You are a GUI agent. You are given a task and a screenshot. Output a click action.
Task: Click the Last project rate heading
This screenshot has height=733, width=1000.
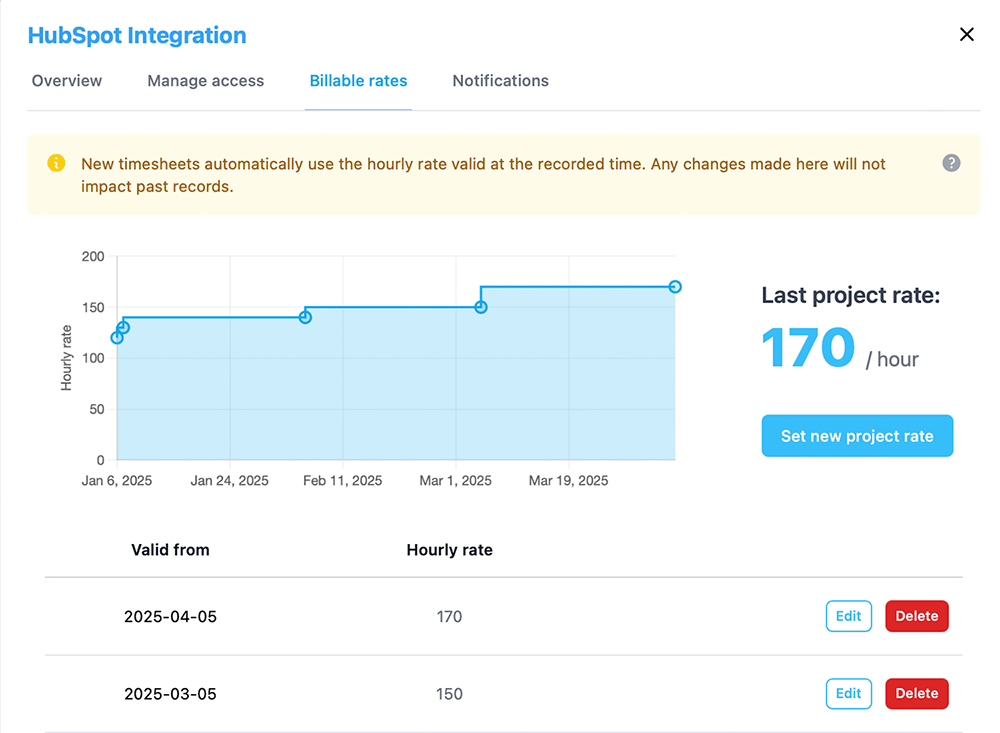851,295
